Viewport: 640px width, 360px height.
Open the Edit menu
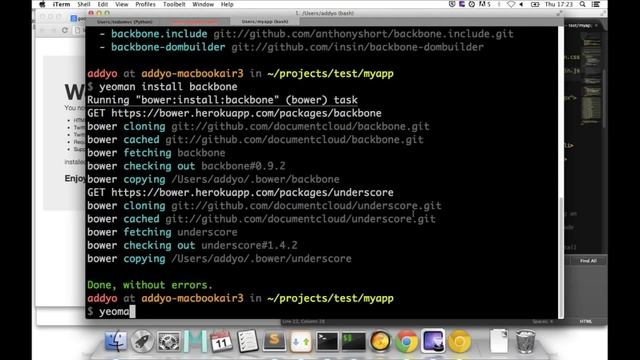(103, 4)
